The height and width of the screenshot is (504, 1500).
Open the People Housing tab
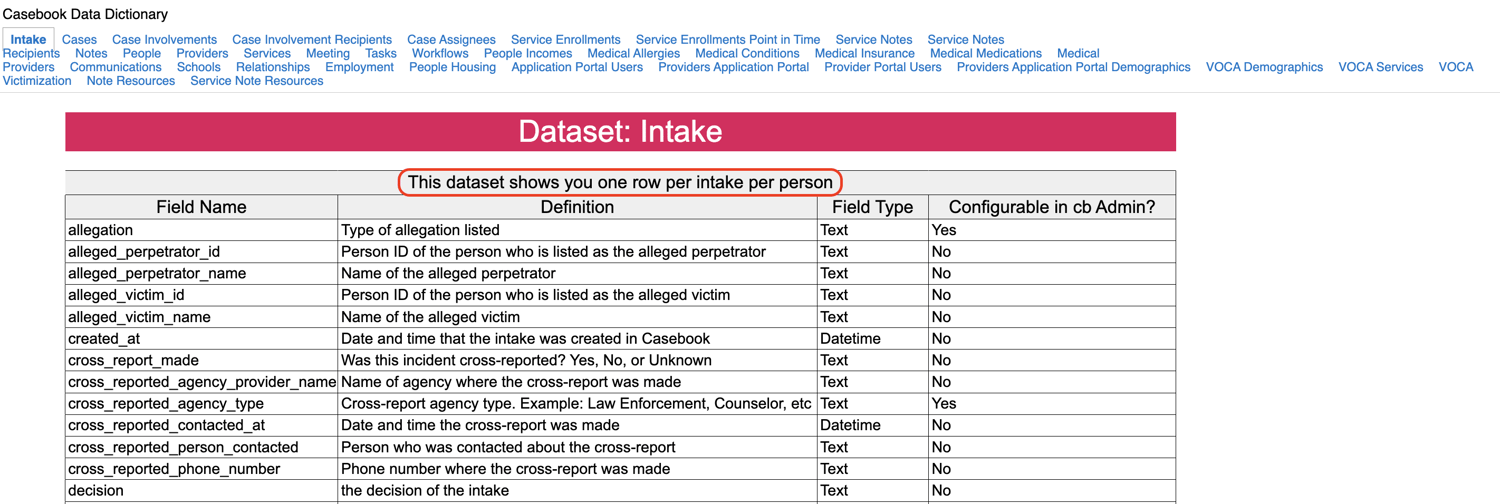[x=452, y=68]
